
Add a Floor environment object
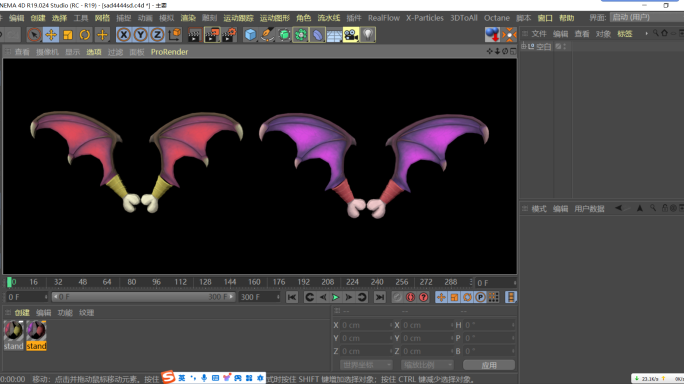[x=334, y=35]
